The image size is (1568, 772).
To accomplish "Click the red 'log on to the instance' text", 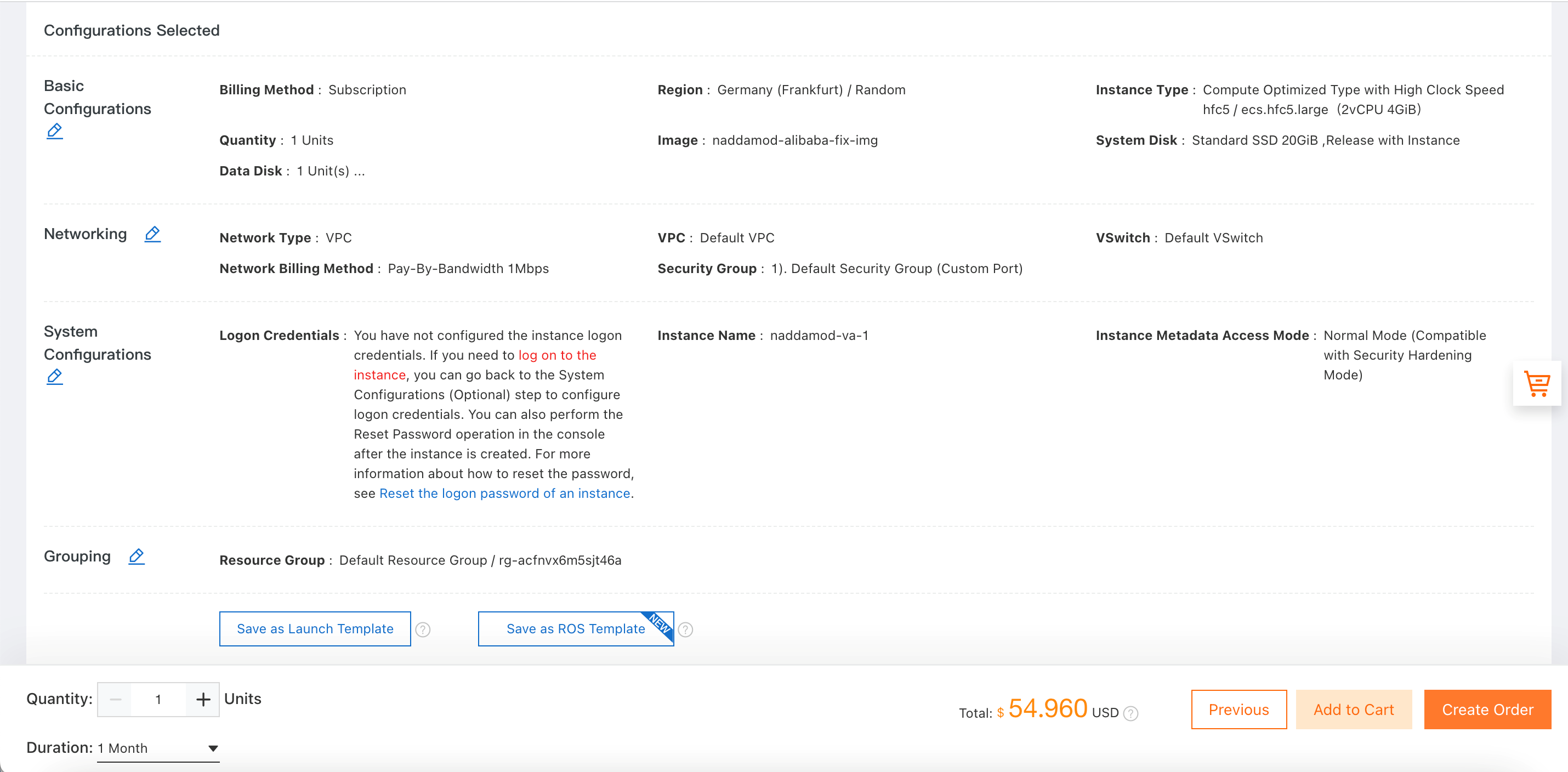I will (x=475, y=365).
